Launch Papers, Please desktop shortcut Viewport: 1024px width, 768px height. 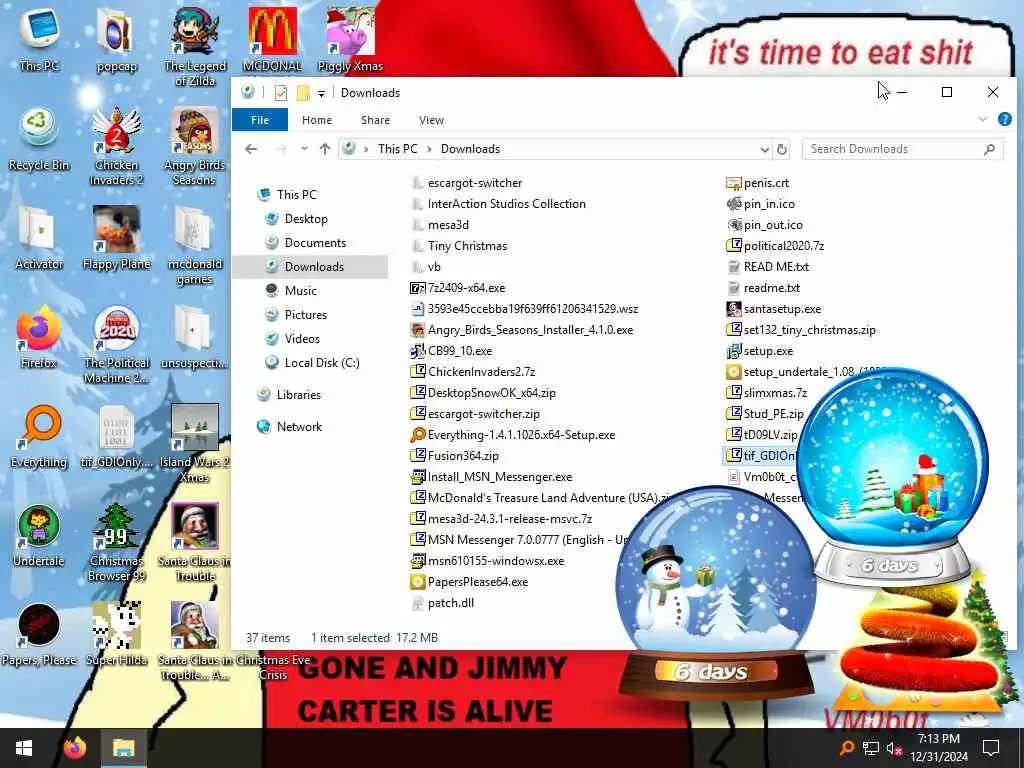pyautogui.click(x=39, y=635)
